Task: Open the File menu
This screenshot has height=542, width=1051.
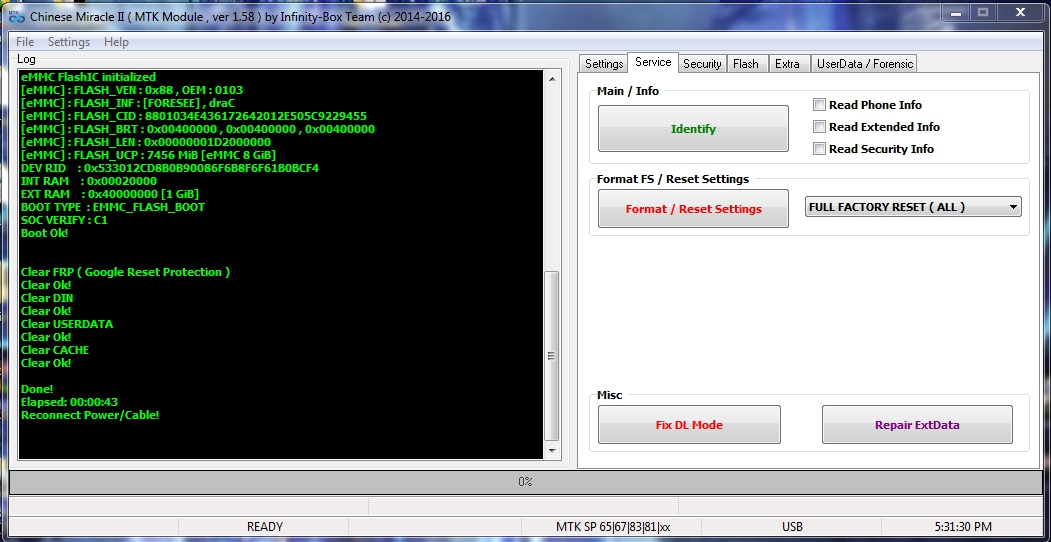Action: click(25, 42)
